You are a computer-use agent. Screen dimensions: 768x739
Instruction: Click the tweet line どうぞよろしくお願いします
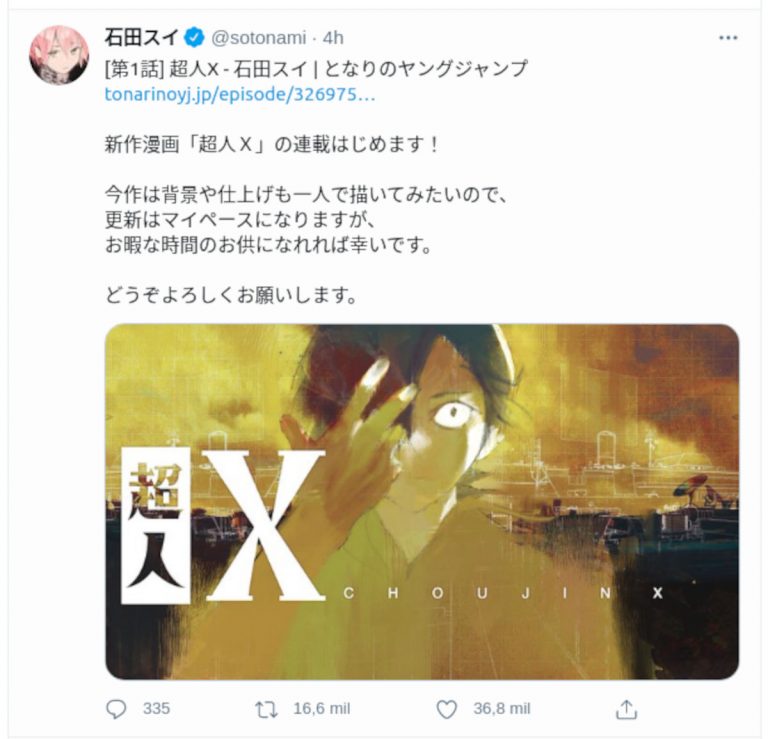point(231,295)
